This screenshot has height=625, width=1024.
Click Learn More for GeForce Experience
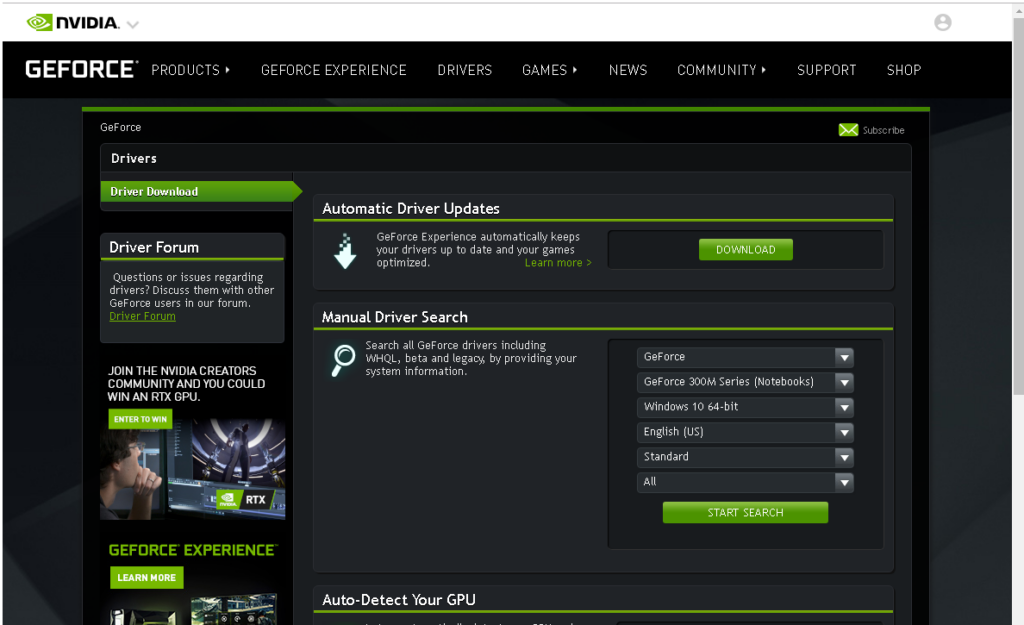pyautogui.click(x=146, y=577)
